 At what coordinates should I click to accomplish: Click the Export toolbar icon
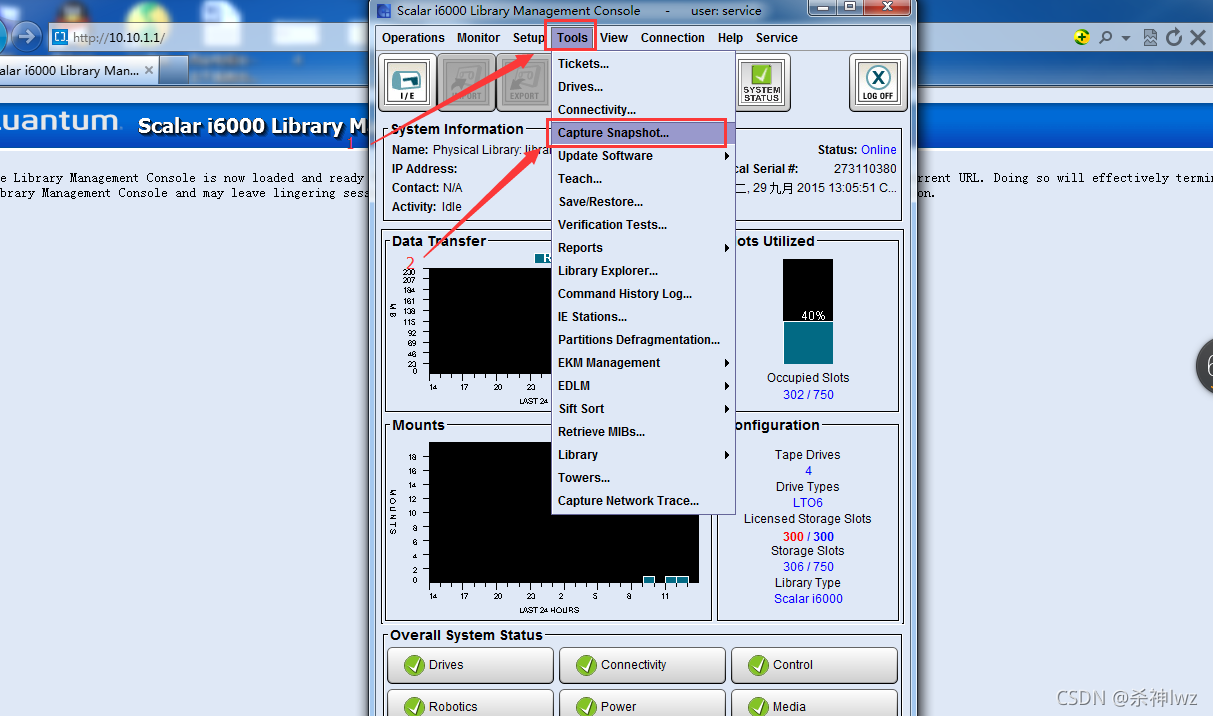pos(523,82)
